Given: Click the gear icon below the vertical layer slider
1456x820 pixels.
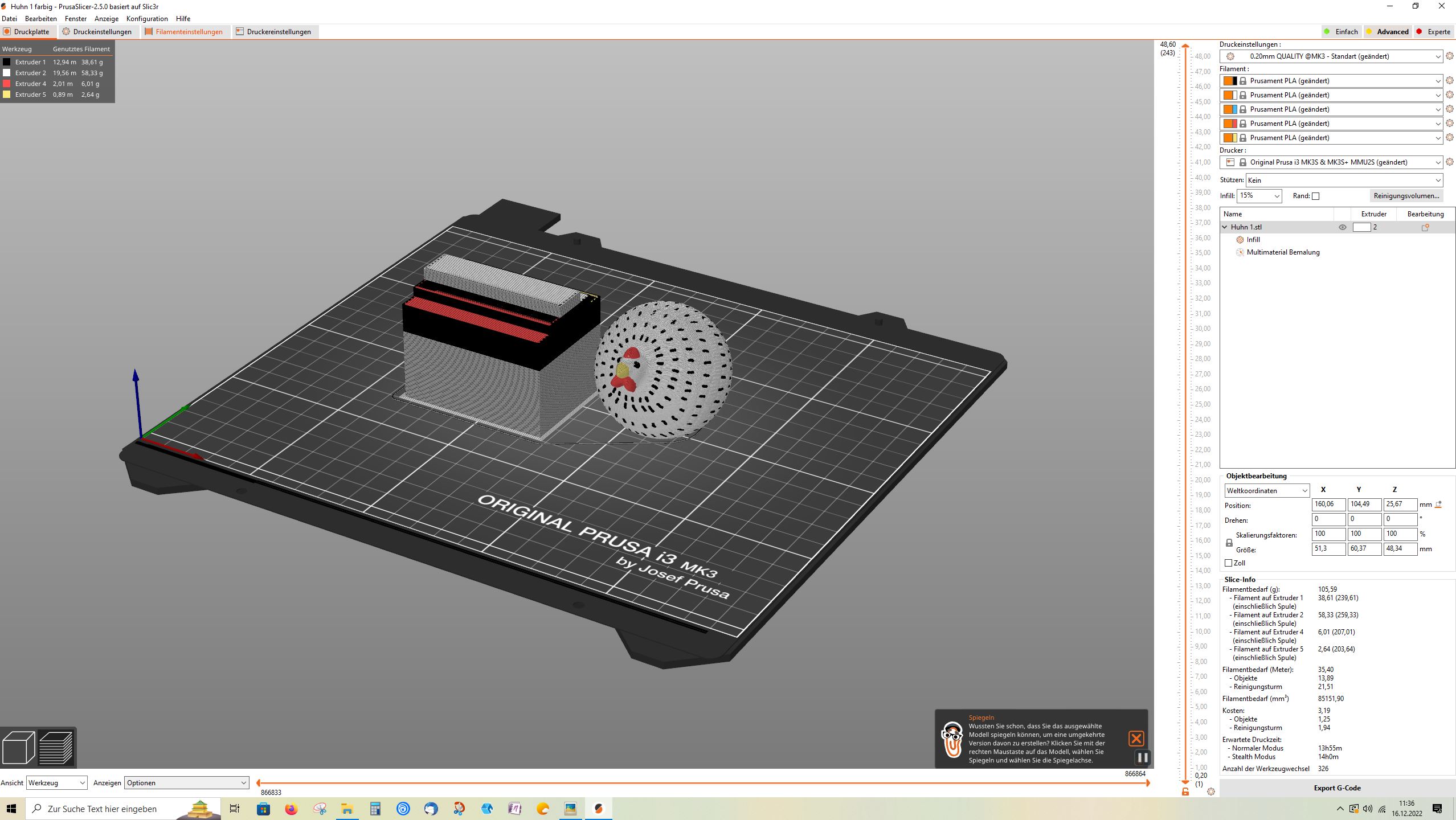Looking at the screenshot, I should 1211,792.
